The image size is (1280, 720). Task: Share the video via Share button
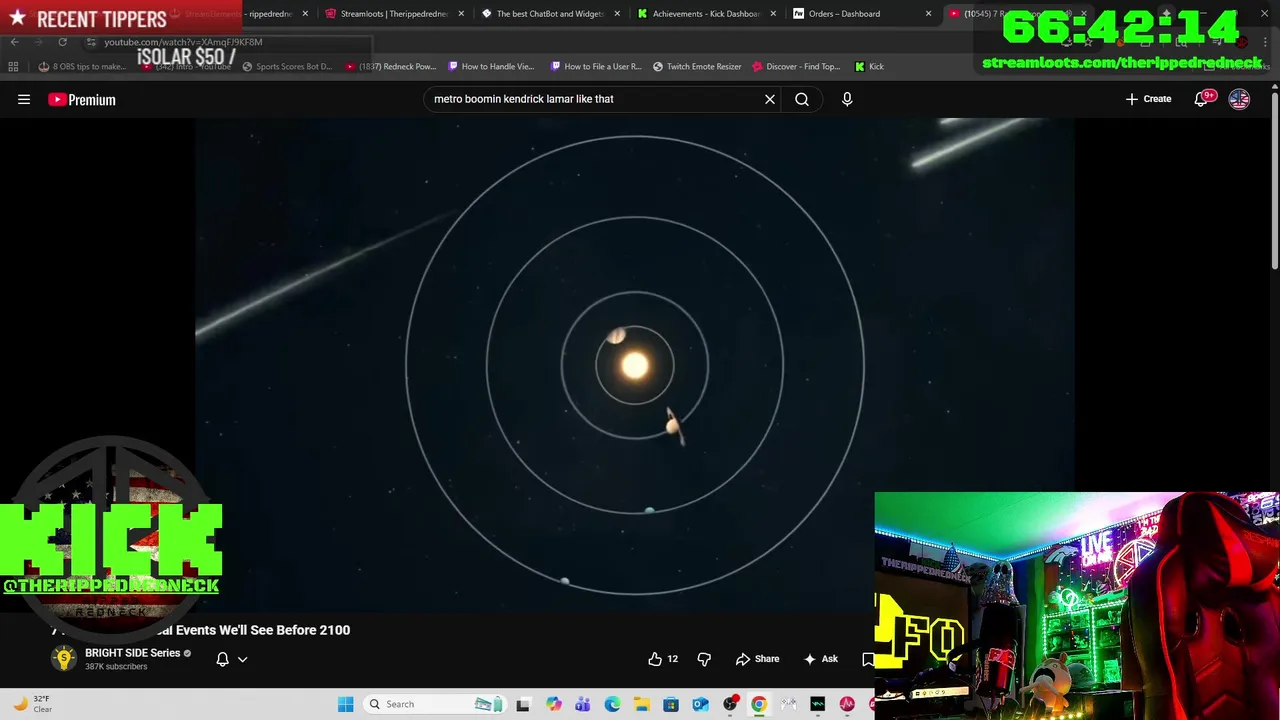coord(757,659)
